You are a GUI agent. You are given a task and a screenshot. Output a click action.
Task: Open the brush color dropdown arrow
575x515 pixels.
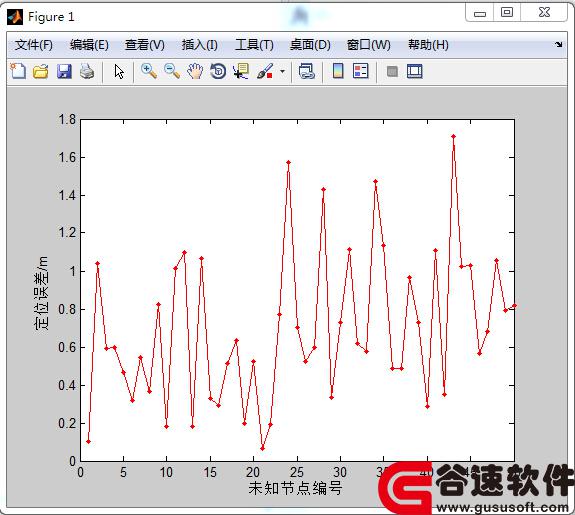pyautogui.click(x=282, y=72)
